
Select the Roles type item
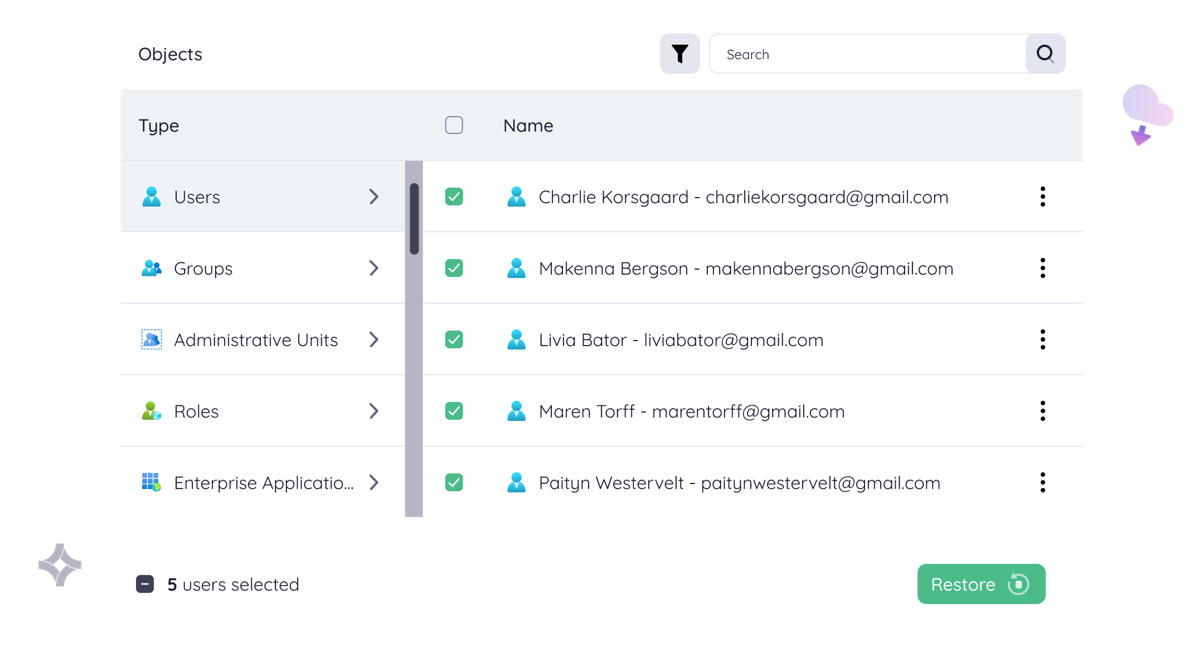[x=196, y=411]
